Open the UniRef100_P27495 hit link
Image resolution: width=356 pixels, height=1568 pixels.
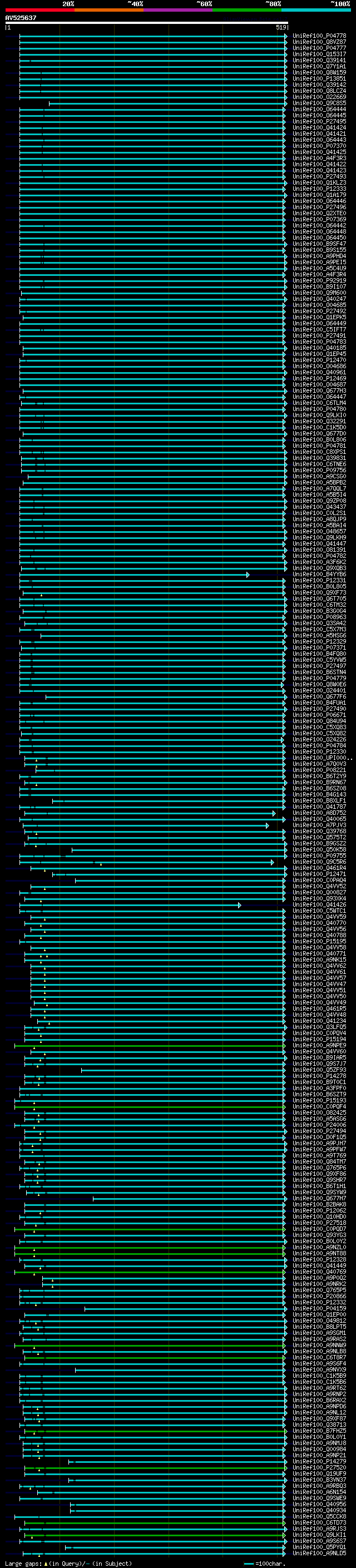pos(319,122)
